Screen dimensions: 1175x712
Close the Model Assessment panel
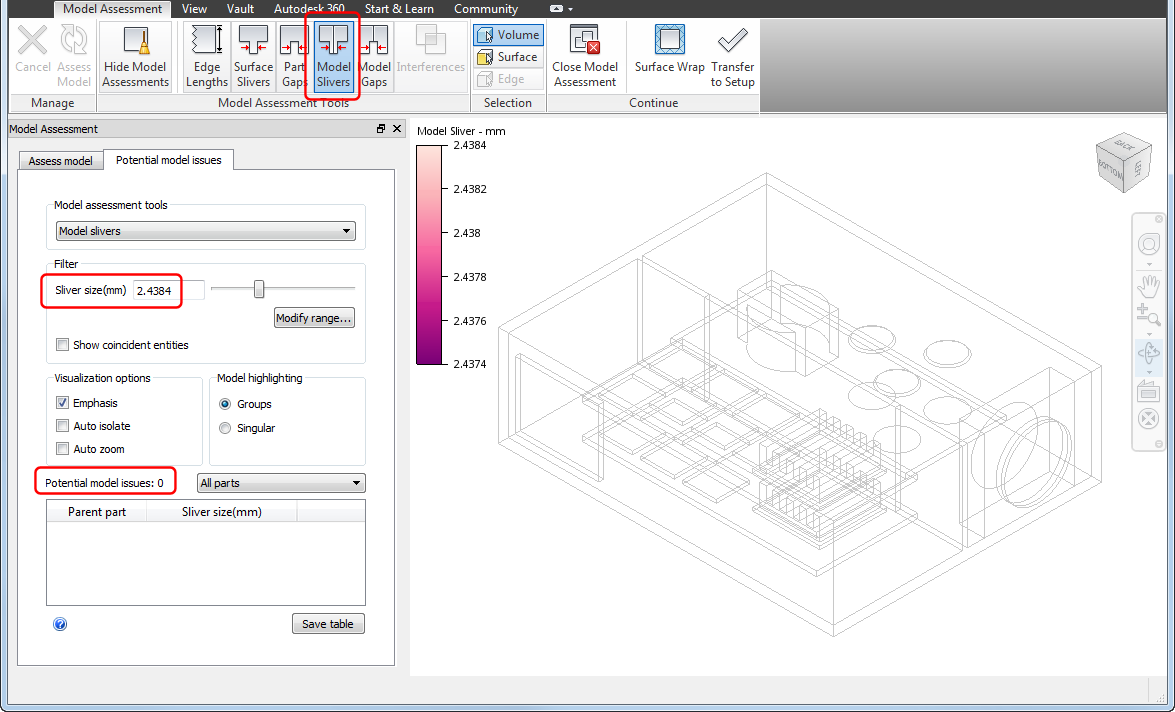397,129
